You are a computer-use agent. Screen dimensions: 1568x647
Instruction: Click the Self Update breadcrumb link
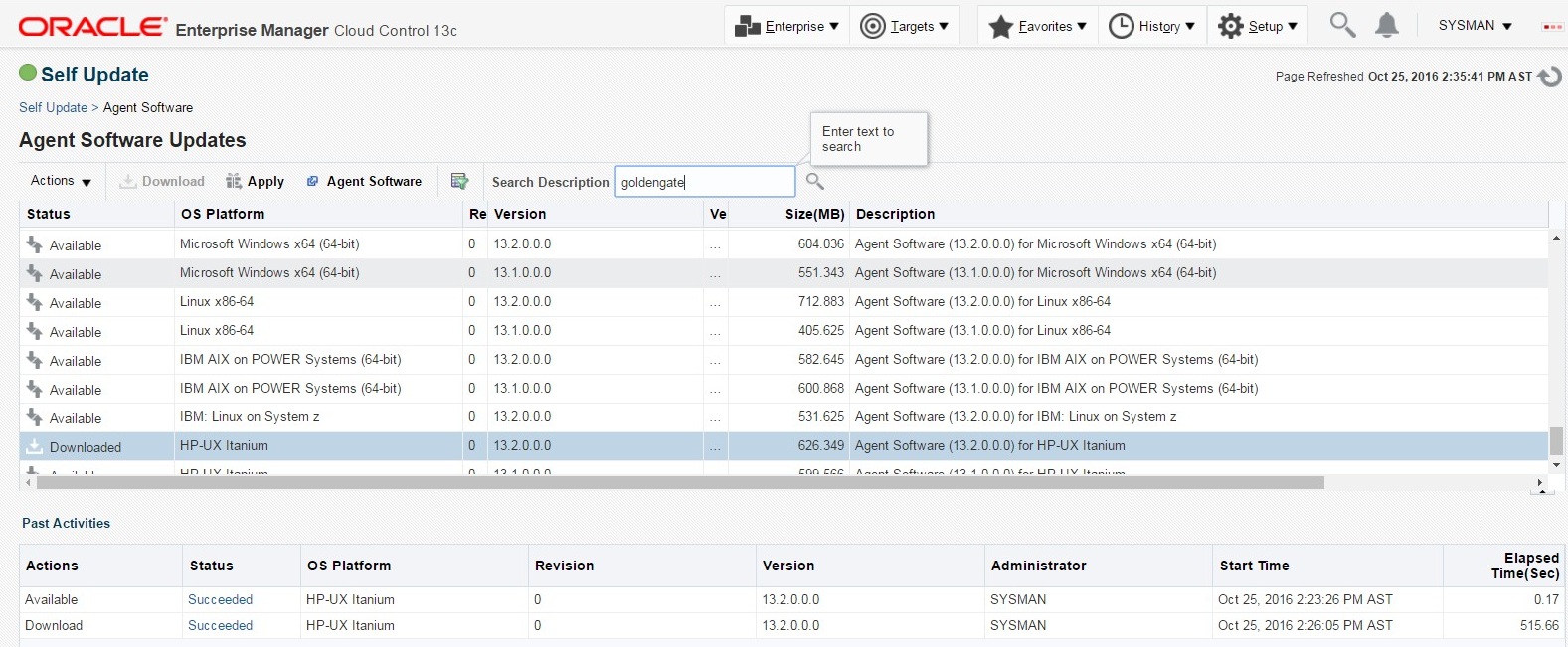pyautogui.click(x=53, y=107)
